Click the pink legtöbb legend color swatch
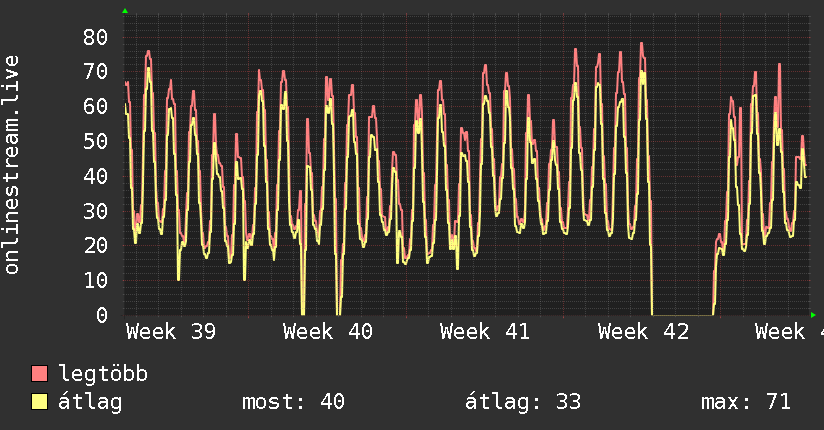Screen dimensions: 824x430 (x=39, y=373)
